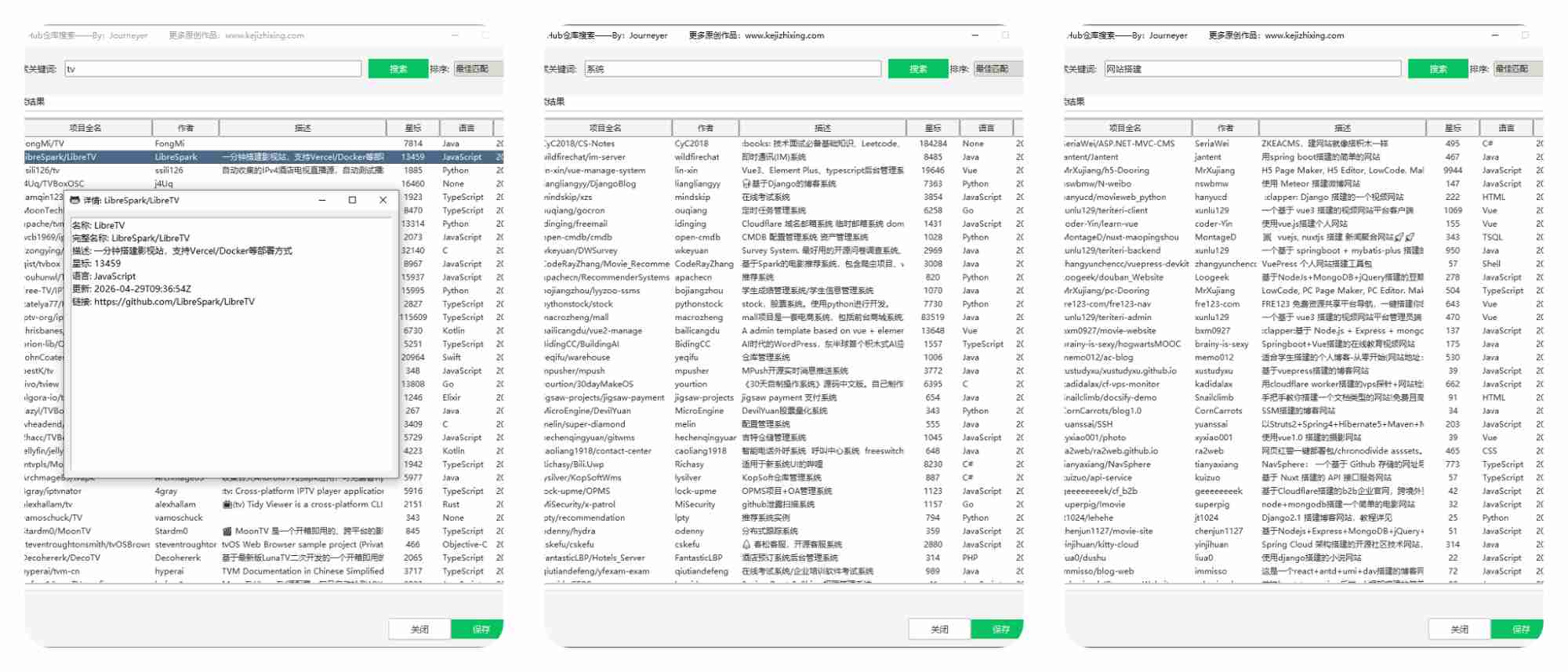Viewport: 1568px width, 672px height.
Task: Open the sort dropdown in the 网站搭建 search window
Action: pos(1517,69)
